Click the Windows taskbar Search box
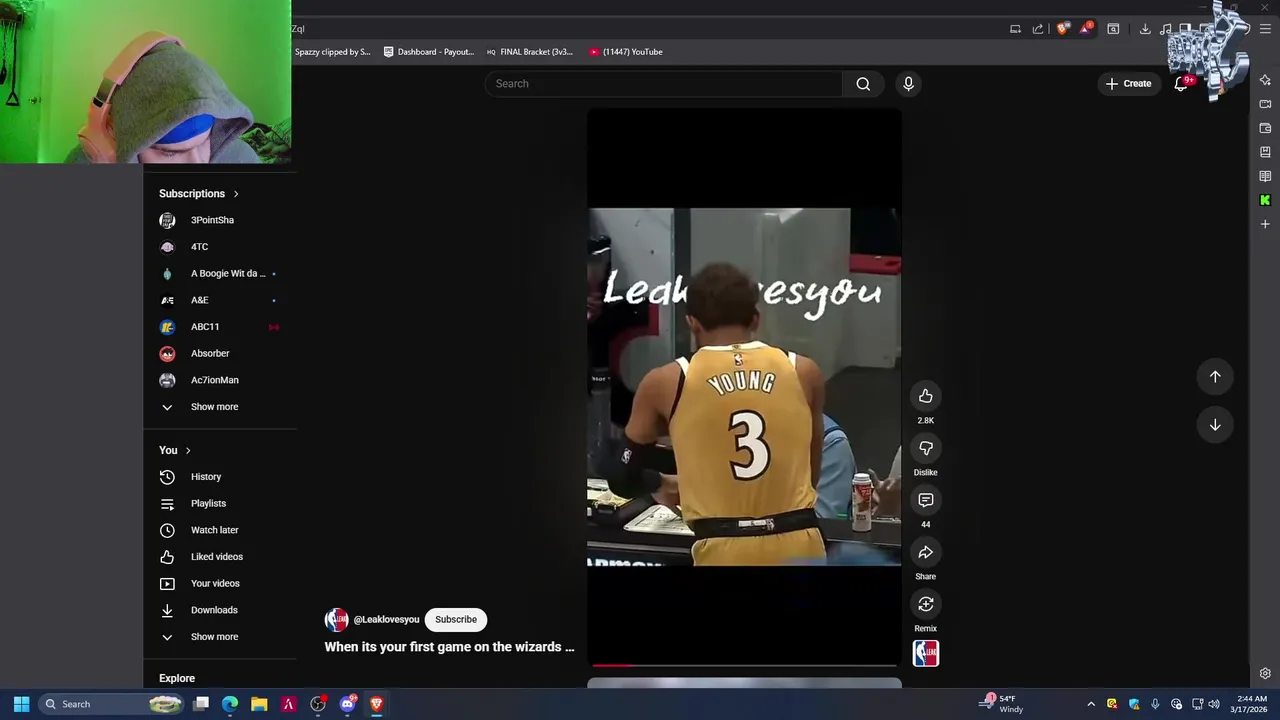 [x=112, y=704]
